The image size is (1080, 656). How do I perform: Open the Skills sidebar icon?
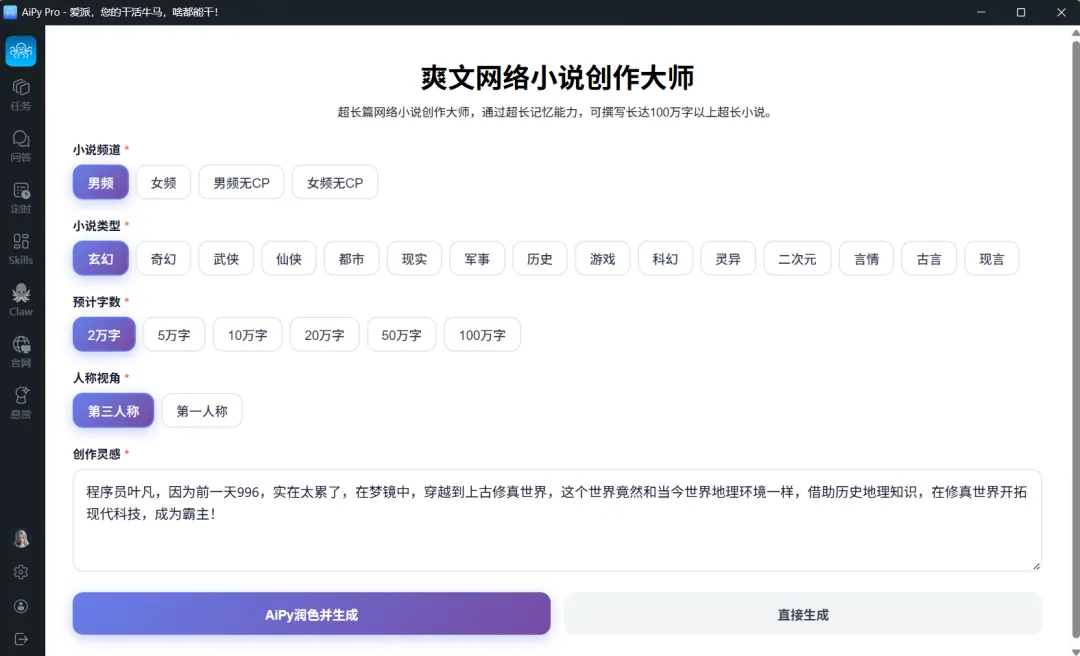21,249
